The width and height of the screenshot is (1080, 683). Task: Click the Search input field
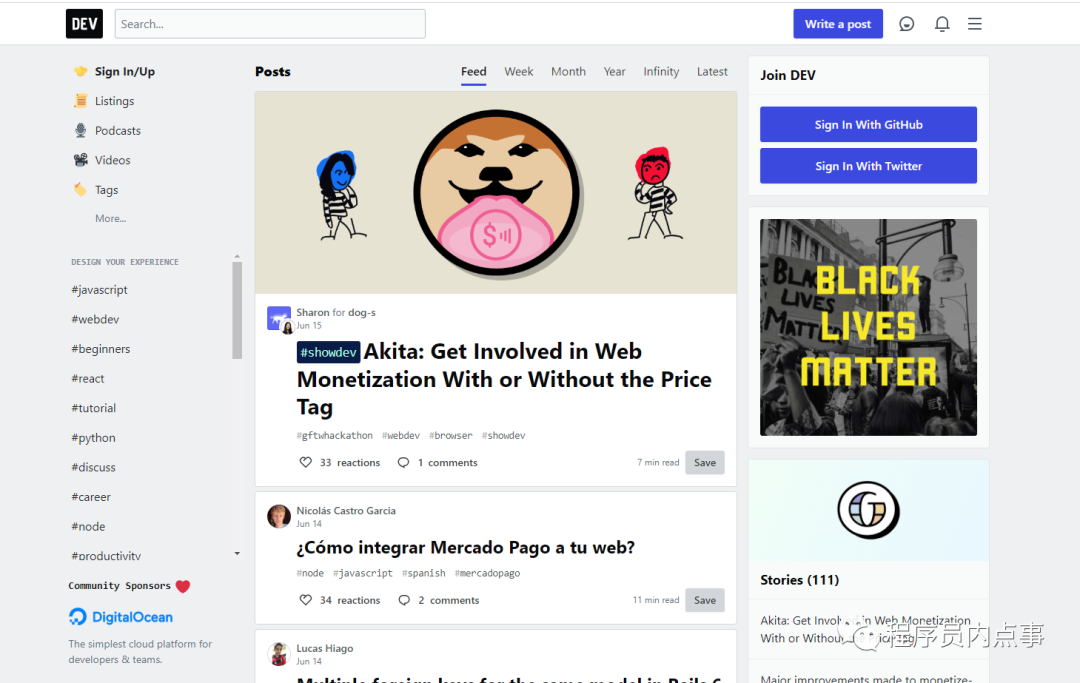point(270,24)
